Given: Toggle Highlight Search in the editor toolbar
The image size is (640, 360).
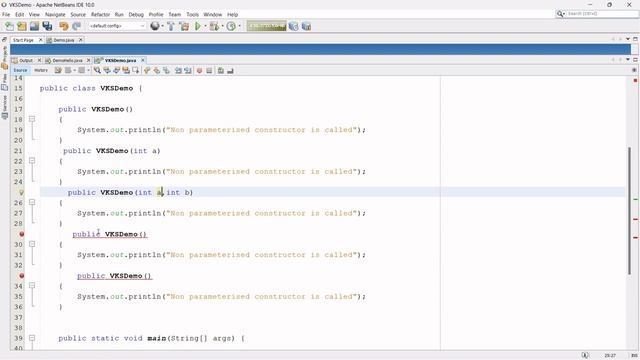Looking at the screenshot, I should (126, 71).
